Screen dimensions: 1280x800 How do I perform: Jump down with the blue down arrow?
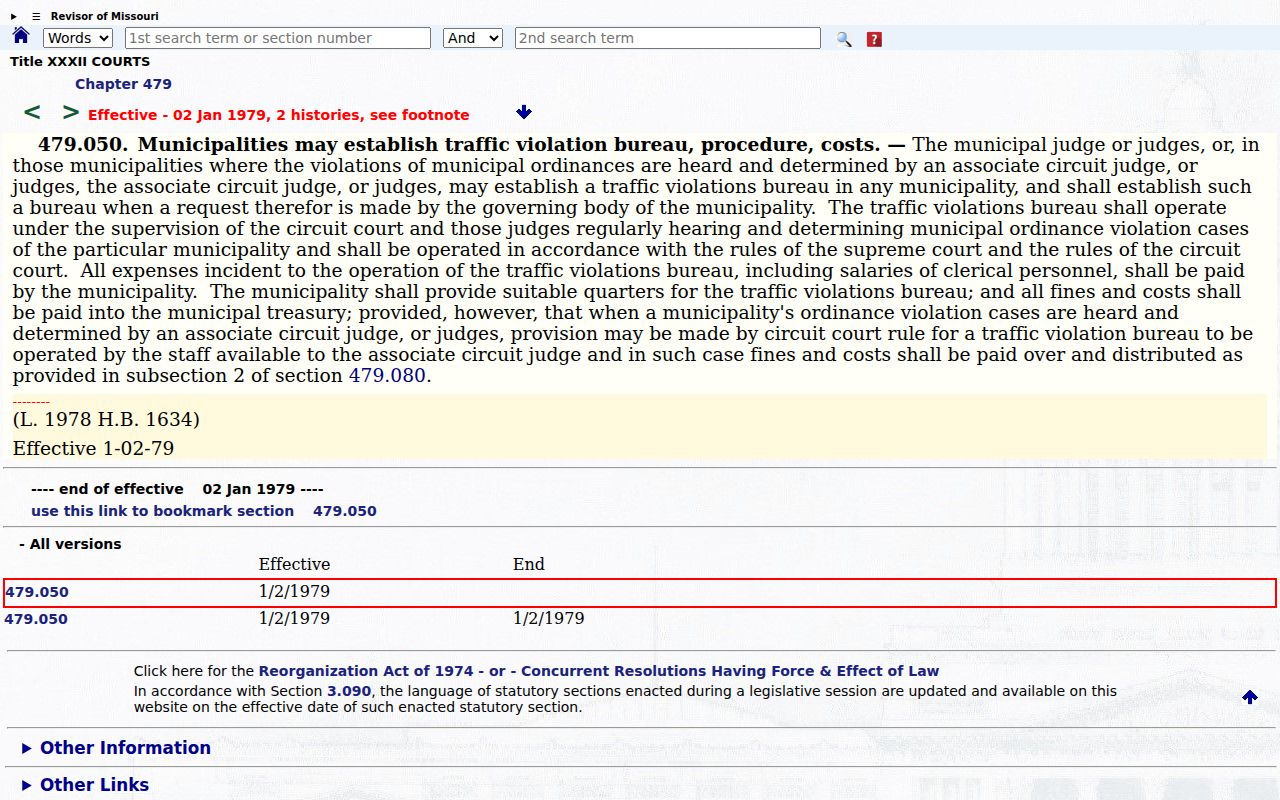pyautogui.click(x=524, y=112)
